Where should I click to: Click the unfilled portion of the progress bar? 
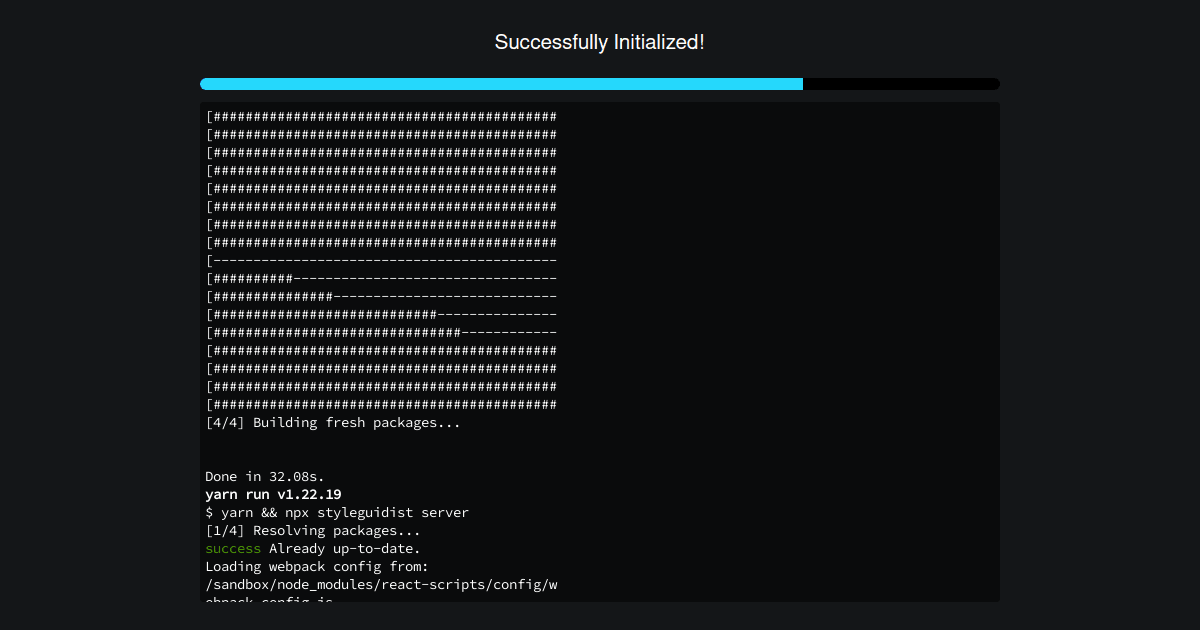pos(900,84)
